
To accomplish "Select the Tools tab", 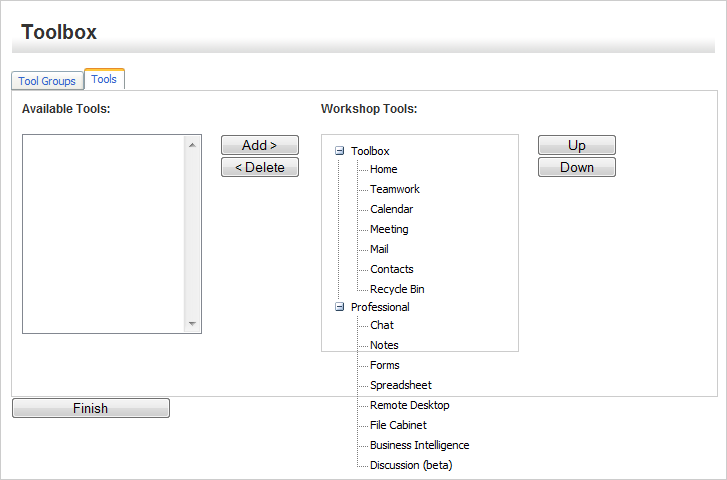I will coord(104,80).
